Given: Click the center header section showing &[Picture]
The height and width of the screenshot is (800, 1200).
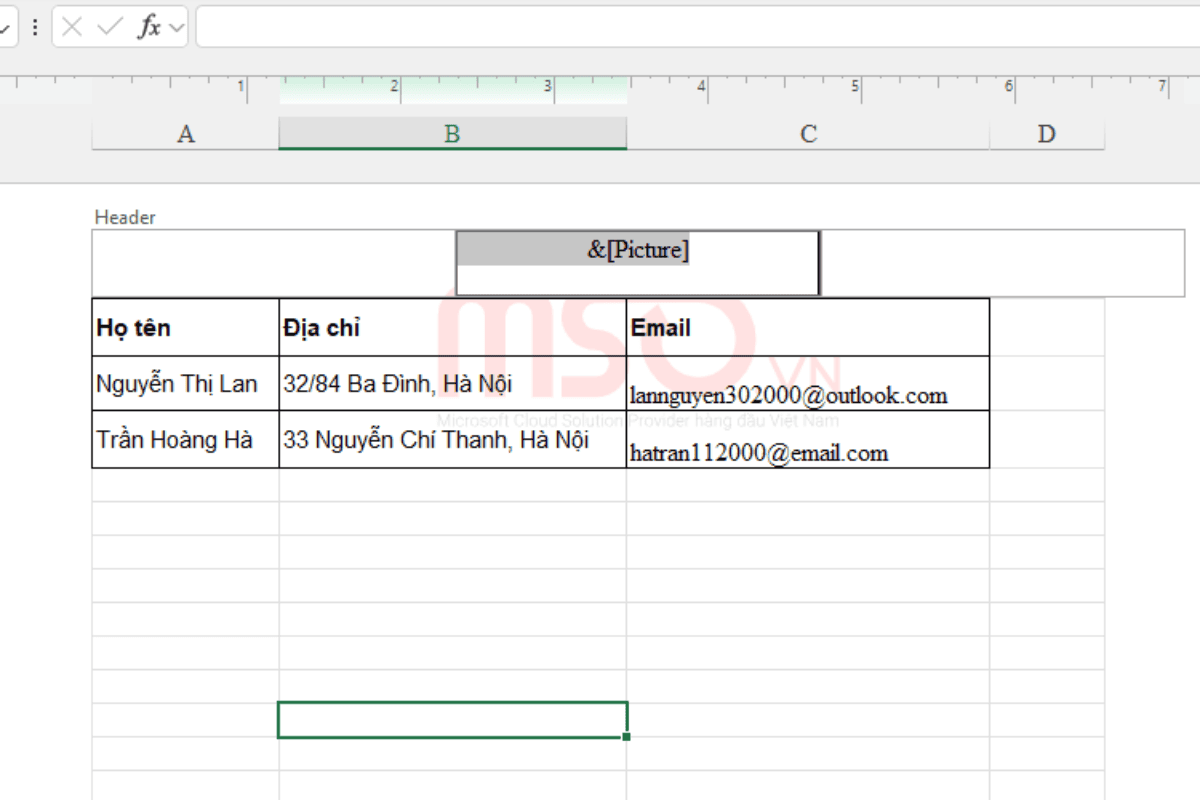Looking at the screenshot, I should (x=637, y=262).
